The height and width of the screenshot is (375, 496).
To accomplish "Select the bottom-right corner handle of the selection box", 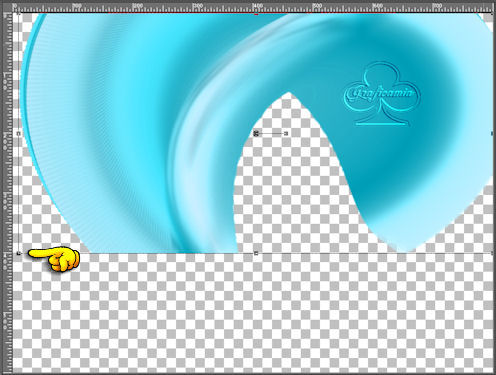I will click(x=493, y=254).
